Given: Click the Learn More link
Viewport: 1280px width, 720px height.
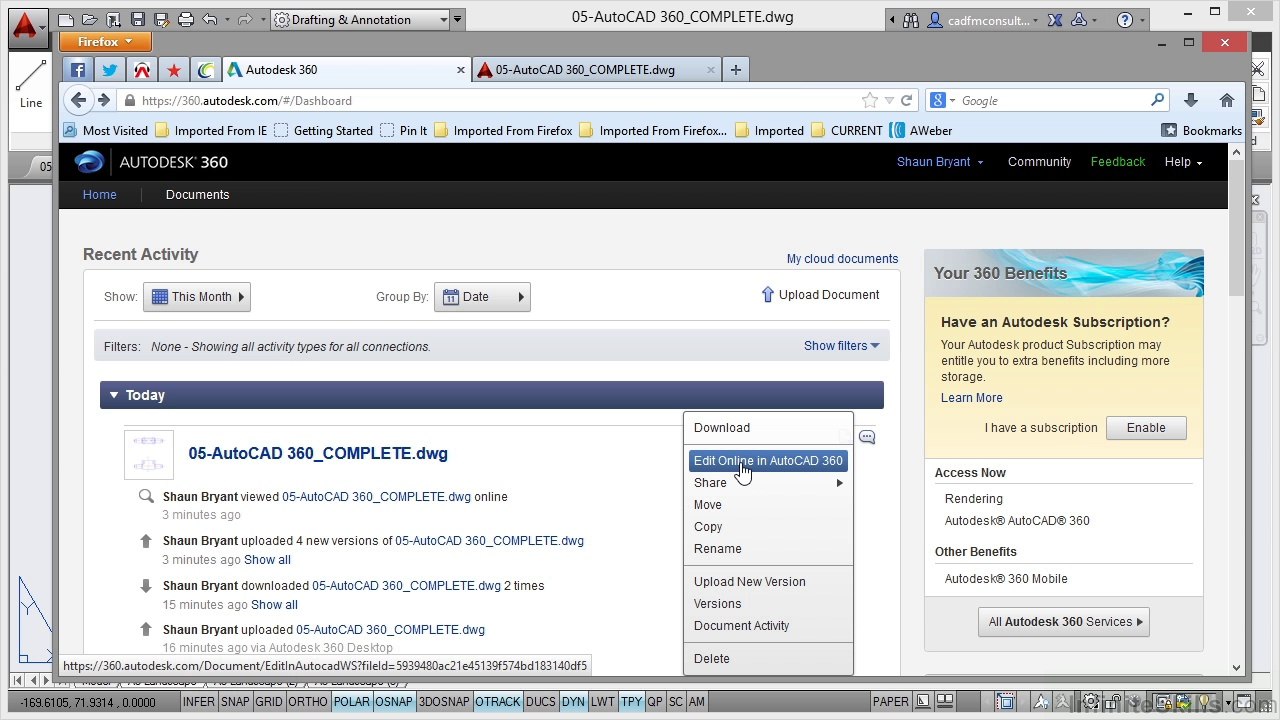Looking at the screenshot, I should (971, 398).
